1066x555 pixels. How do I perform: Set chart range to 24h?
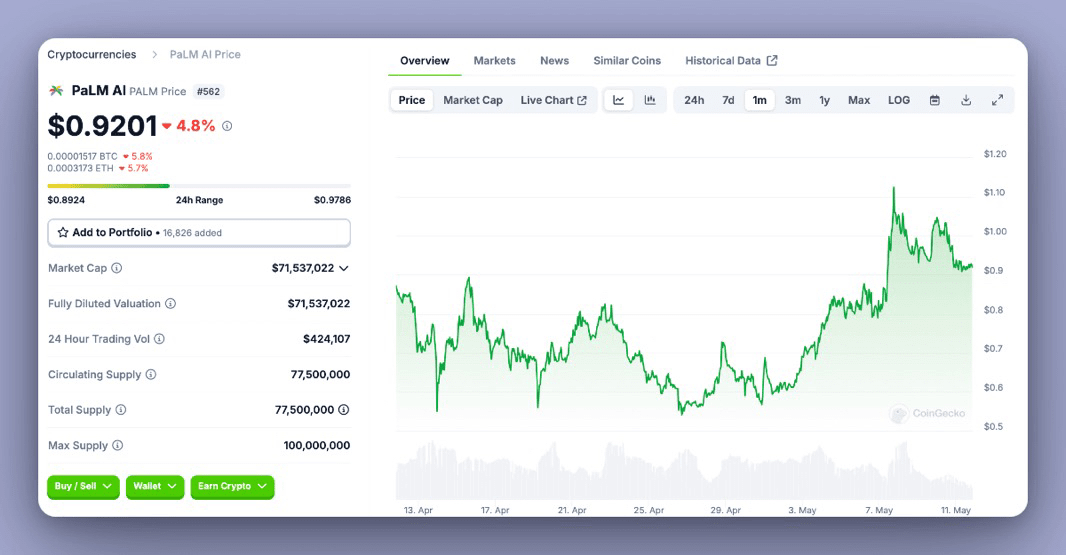pos(694,100)
